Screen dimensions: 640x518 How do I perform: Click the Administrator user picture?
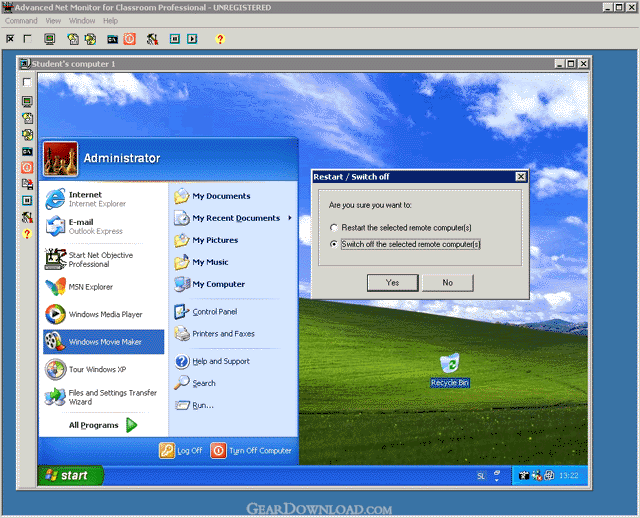[x=60, y=159]
